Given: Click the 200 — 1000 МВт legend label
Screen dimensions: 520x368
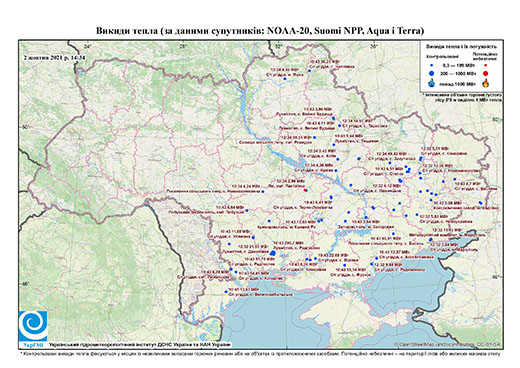Looking at the screenshot, I should click(x=459, y=73).
